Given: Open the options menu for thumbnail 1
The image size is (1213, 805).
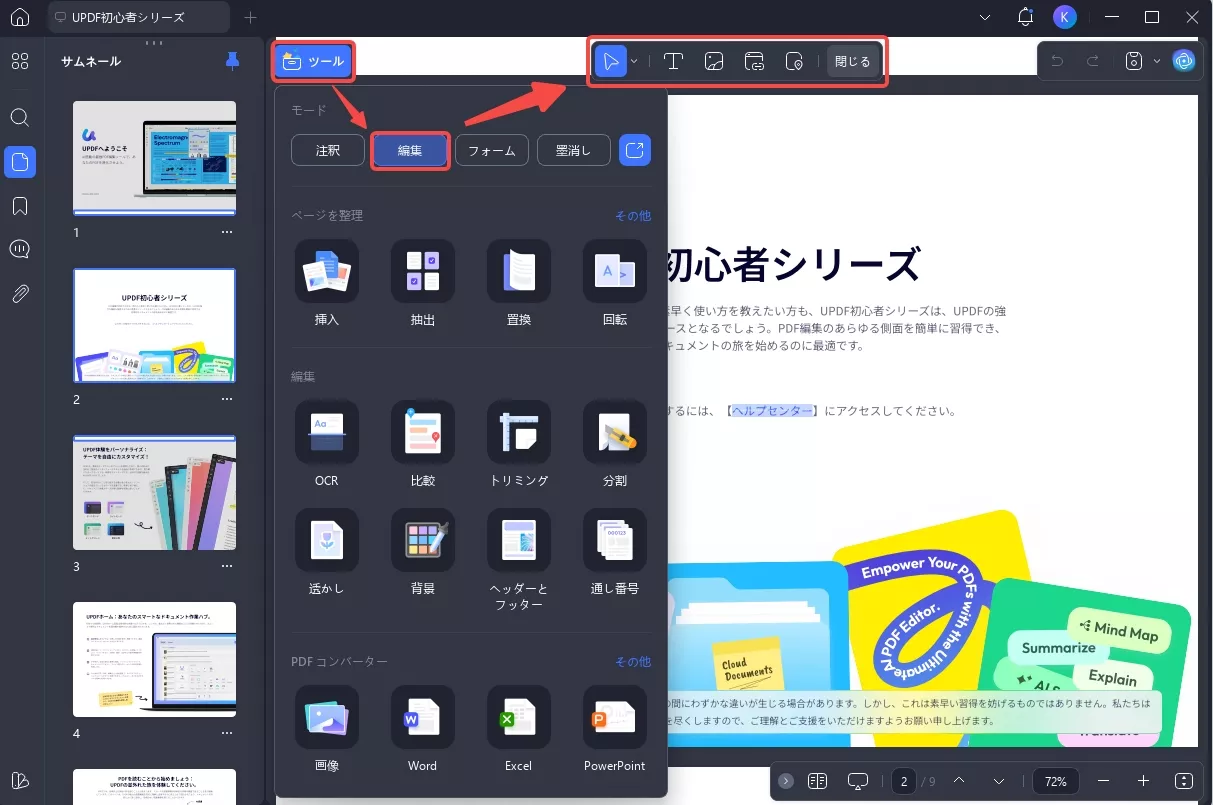Looking at the screenshot, I should pyautogui.click(x=227, y=232).
